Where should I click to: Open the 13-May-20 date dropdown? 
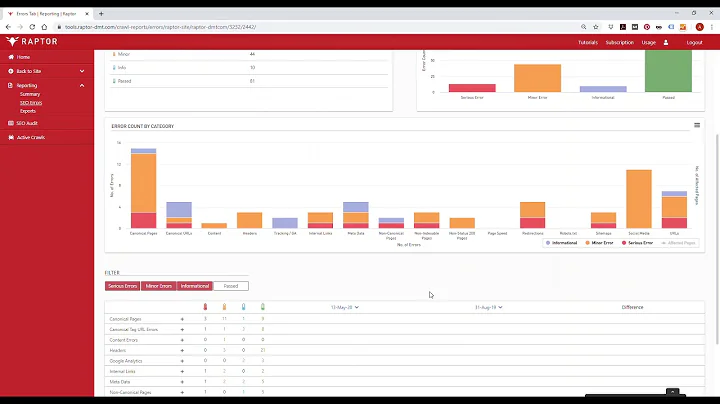click(345, 307)
